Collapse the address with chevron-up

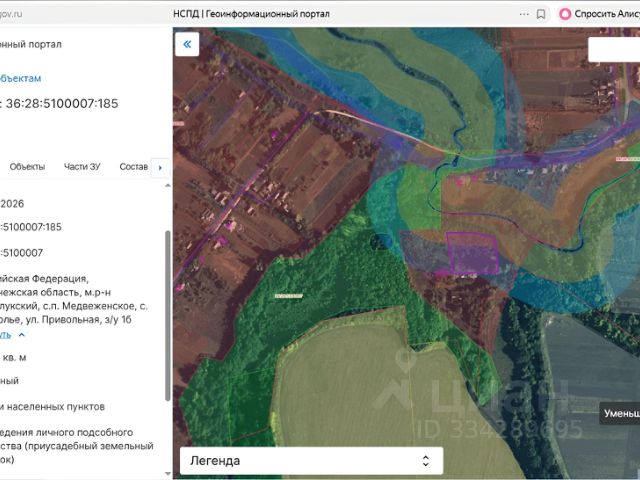(x=22, y=335)
